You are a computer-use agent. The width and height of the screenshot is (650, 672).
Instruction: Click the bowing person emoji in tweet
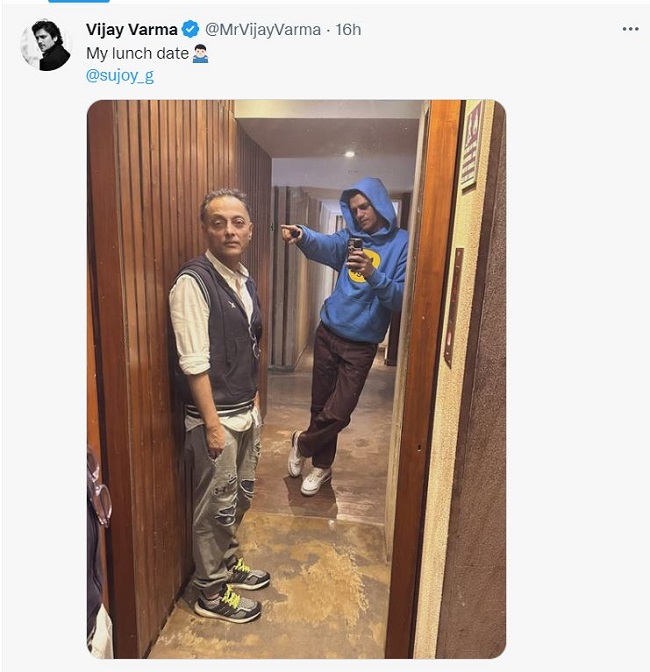coord(201,54)
